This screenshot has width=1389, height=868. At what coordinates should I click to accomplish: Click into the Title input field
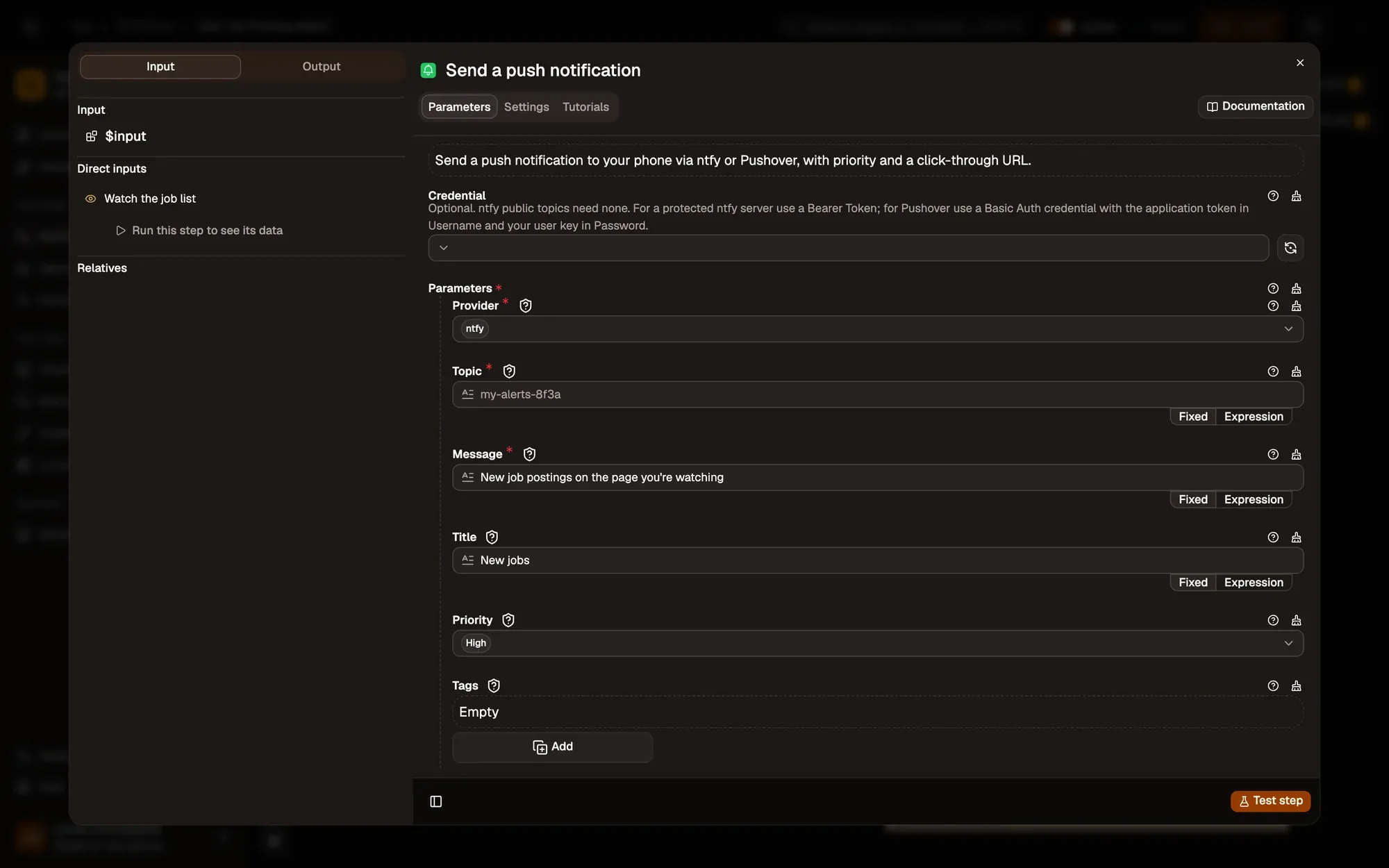(877, 560)
